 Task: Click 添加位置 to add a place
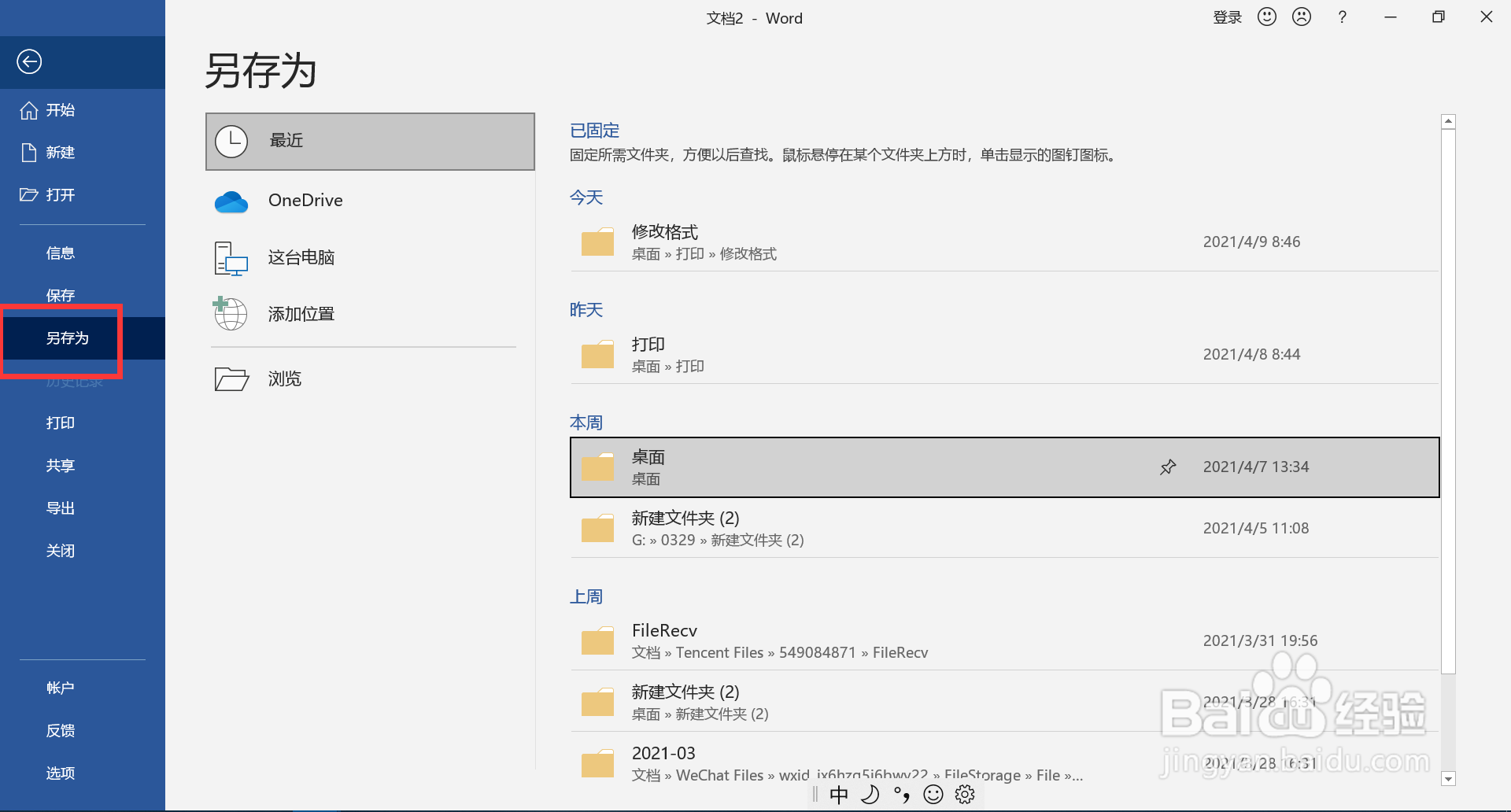click(x=370, y=314)
